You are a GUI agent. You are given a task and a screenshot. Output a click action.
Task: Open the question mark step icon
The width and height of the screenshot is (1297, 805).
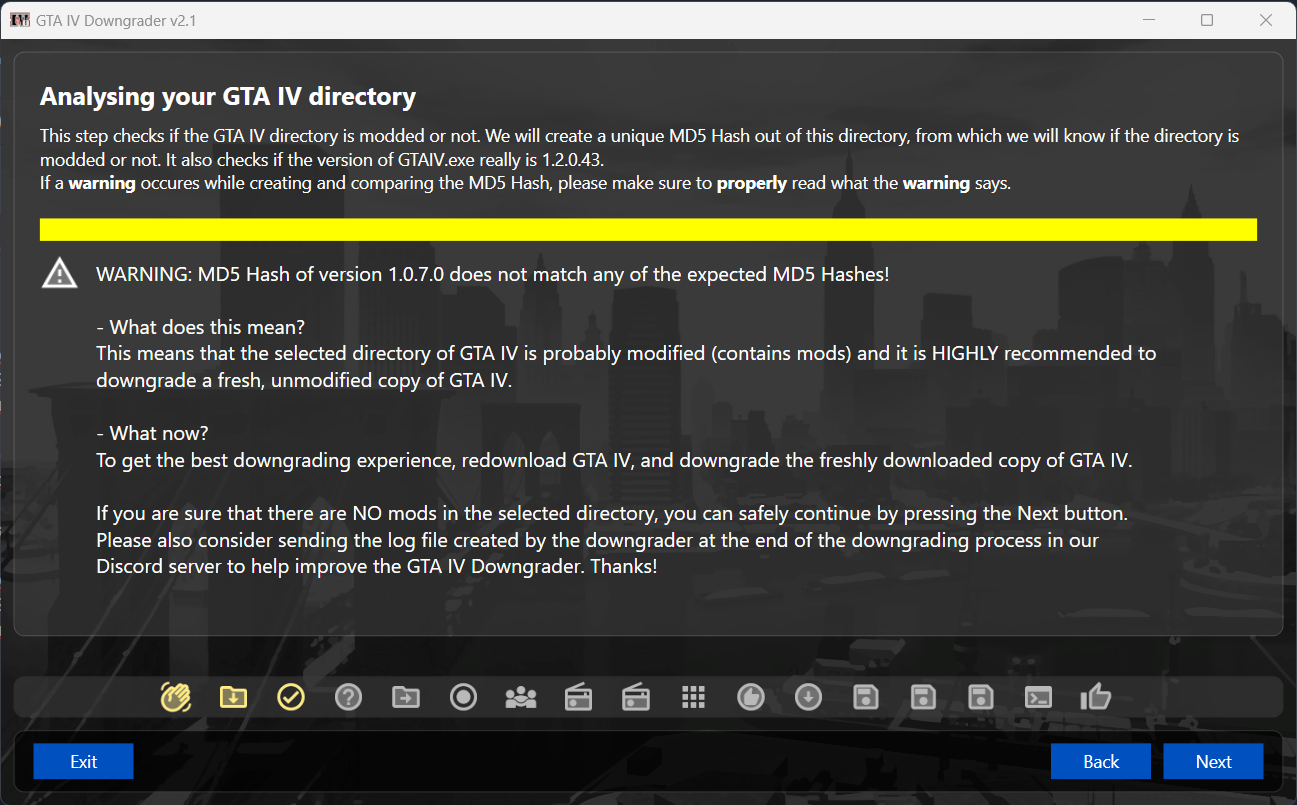[x=348, y=696]
